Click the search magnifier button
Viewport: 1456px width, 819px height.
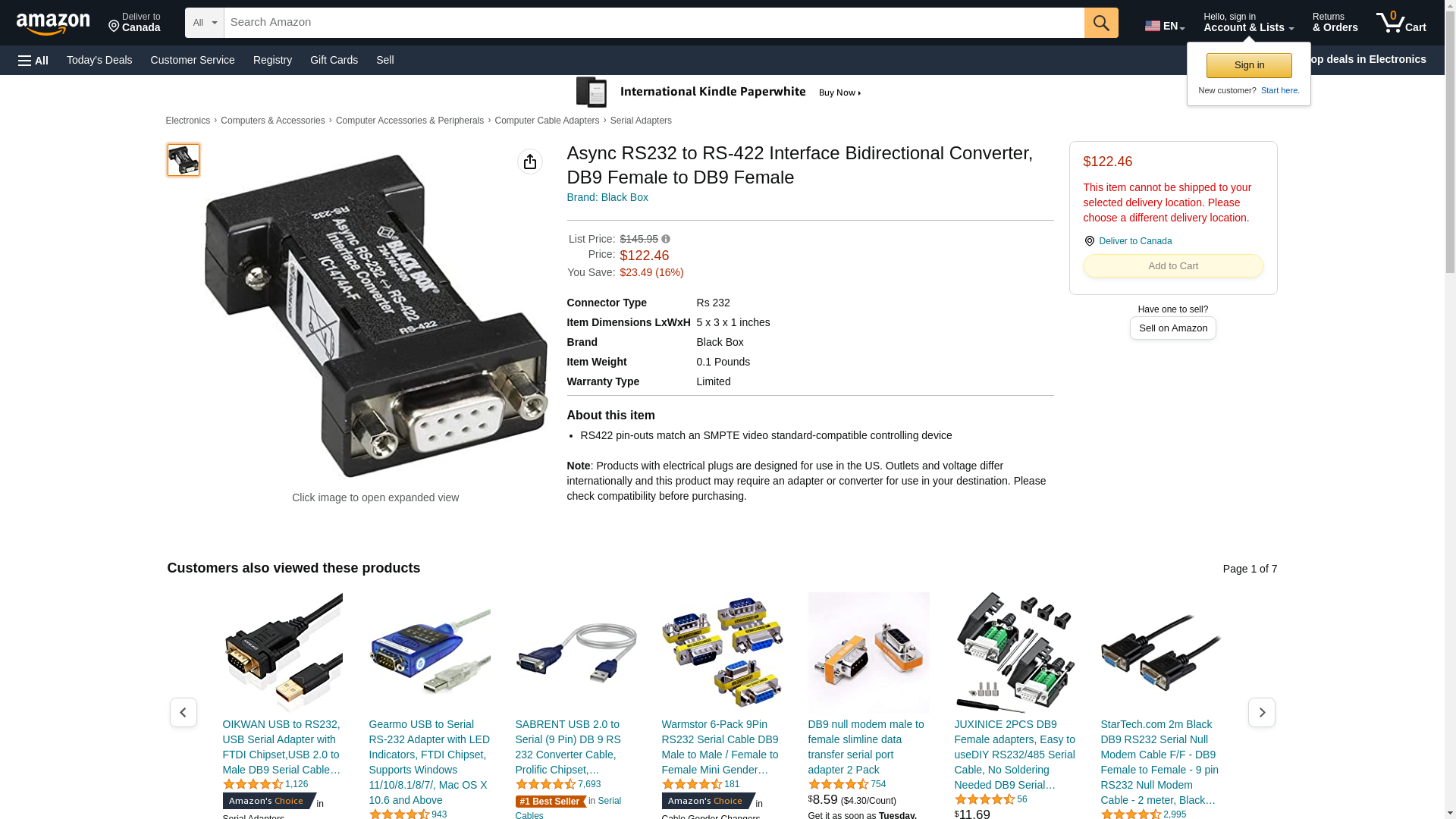point(1101,23)
